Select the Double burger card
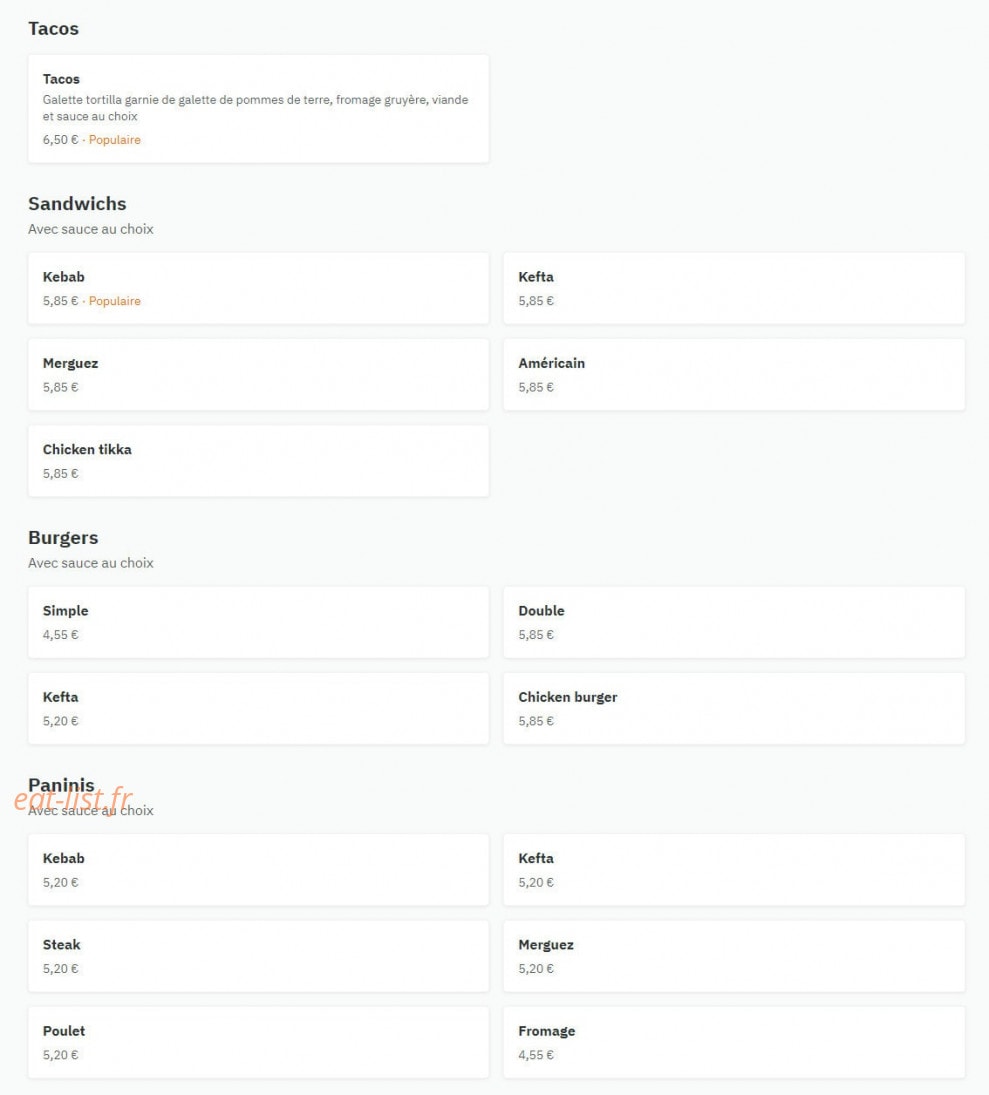 tap(734, 622)
